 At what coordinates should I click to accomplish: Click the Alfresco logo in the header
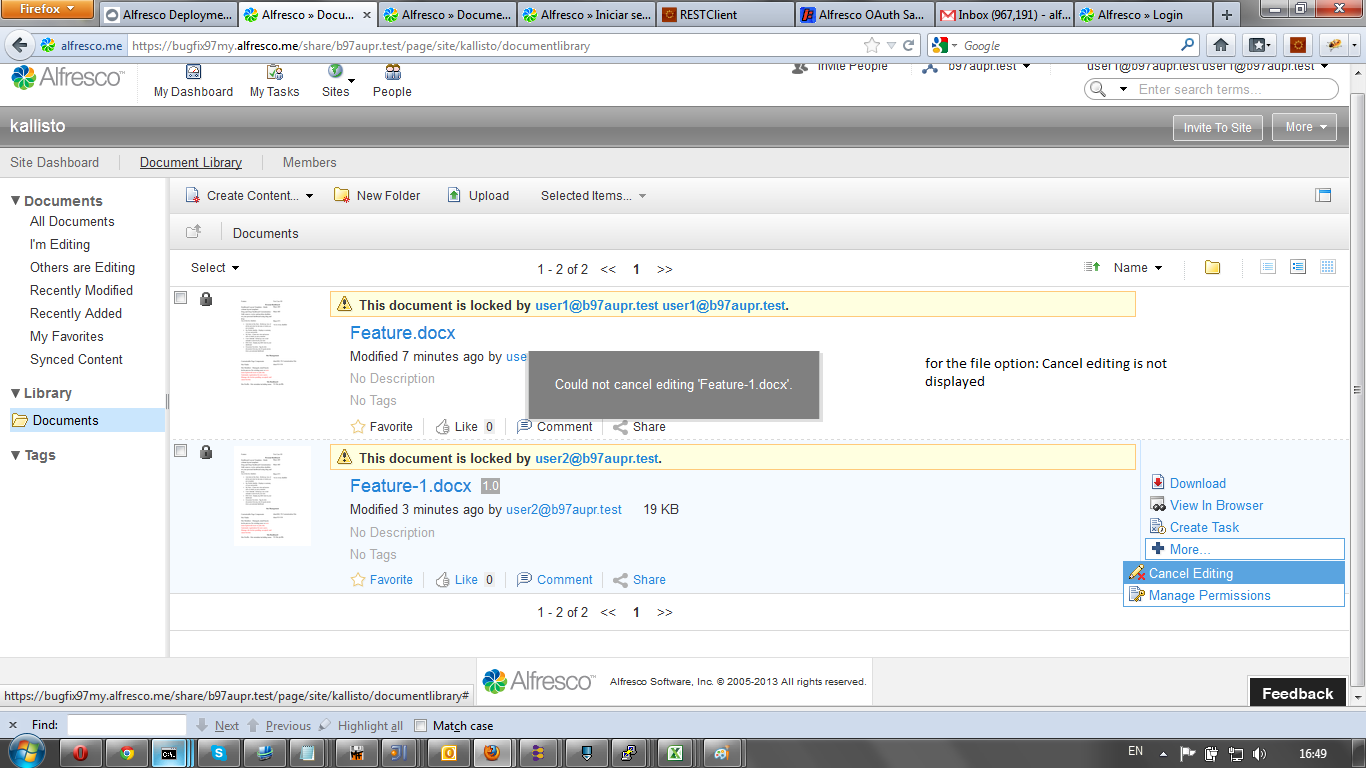coord(68,77)
